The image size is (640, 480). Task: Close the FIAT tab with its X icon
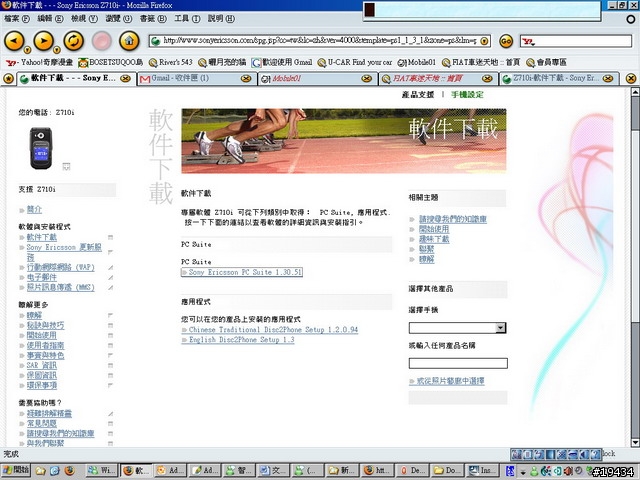pos(487,78)
